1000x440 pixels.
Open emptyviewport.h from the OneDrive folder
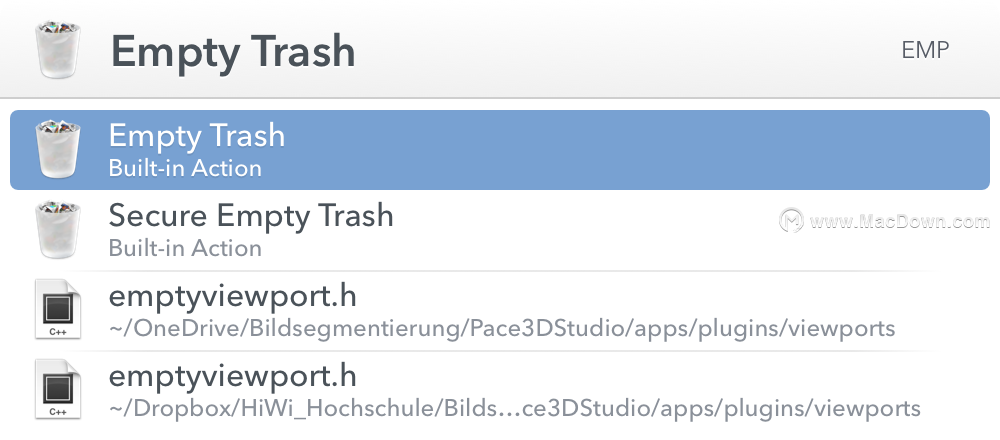pyautogui.click(x=232, y=297)
